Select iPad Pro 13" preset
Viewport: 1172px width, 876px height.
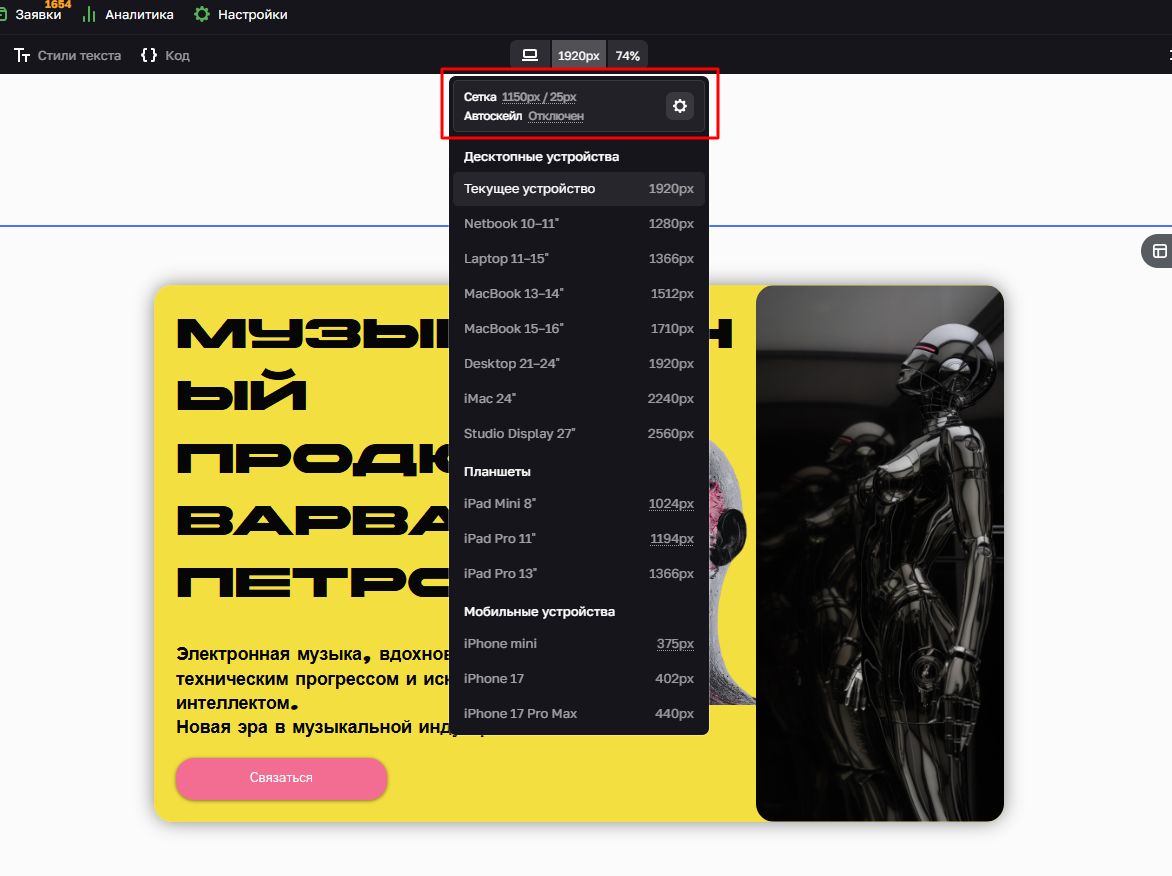coord(579,573)
